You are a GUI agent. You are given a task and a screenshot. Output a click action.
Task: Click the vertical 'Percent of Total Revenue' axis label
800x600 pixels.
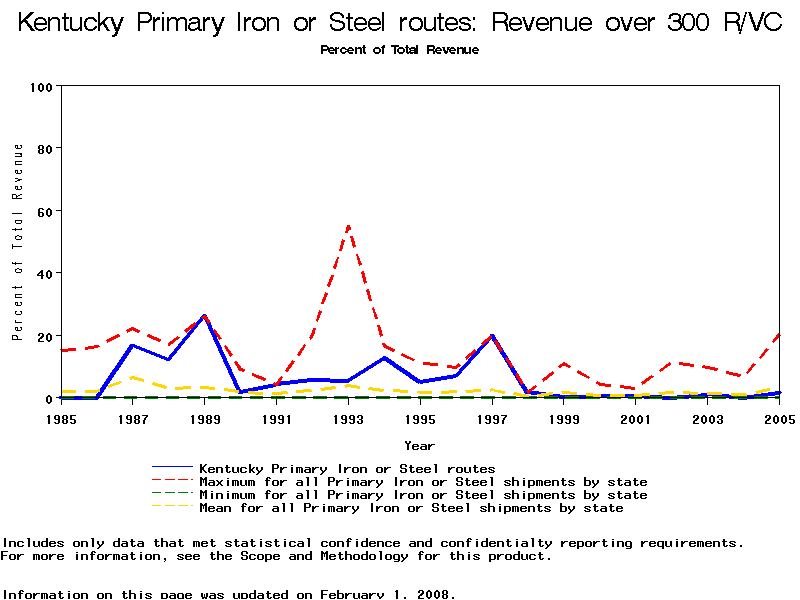tap(18, 242)
